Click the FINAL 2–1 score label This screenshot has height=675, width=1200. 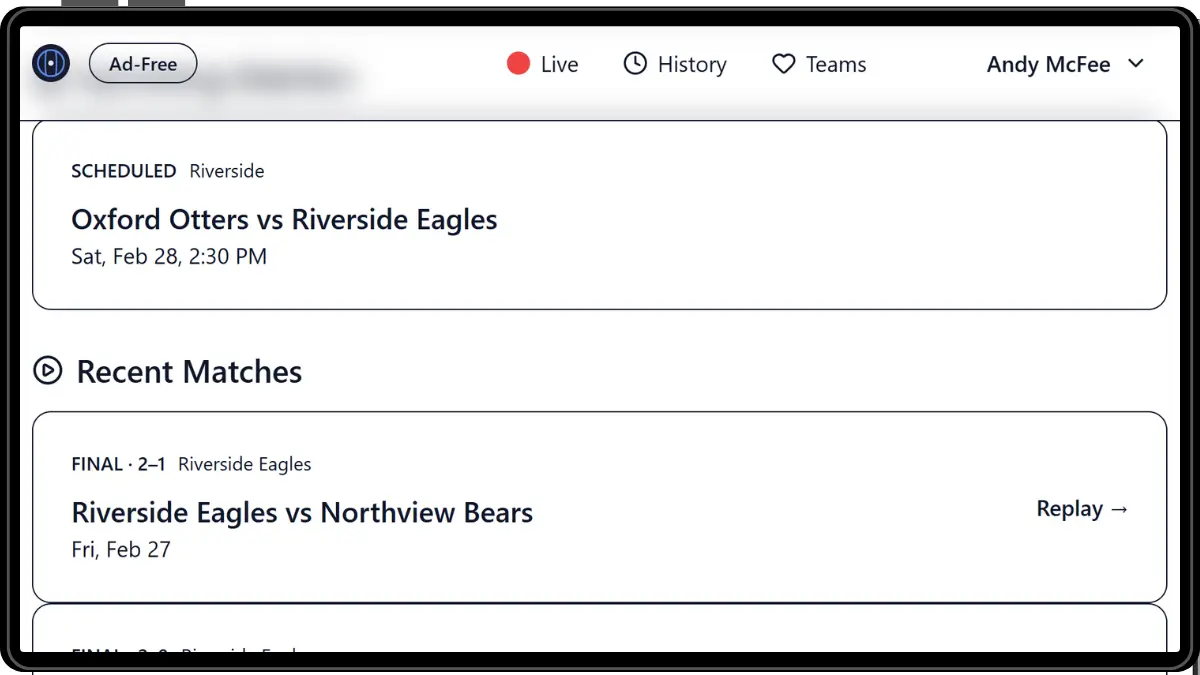click(118, 464)
